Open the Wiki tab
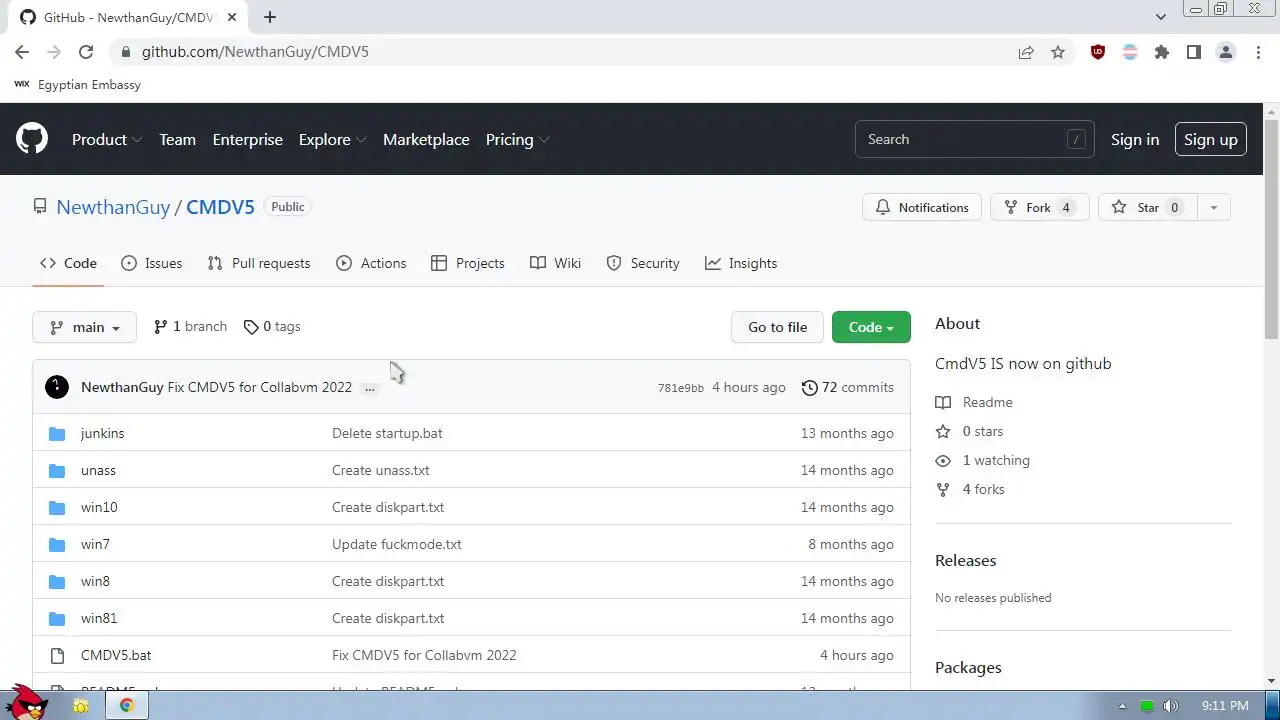Viewport: 1280px width, 720px height. click(555, 263)
